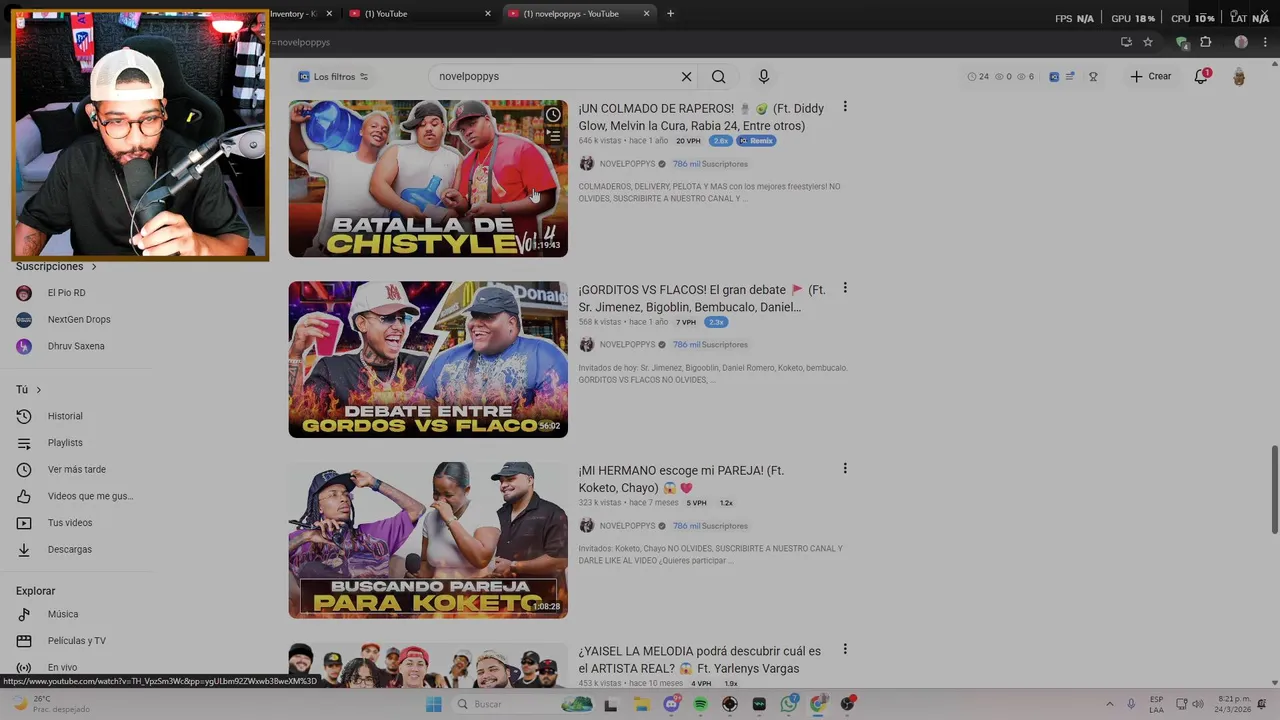The width and height of the screenshot is (1280, 720).
Task: Click the blue vidIQ camera icon
Action: point(1054,77)
